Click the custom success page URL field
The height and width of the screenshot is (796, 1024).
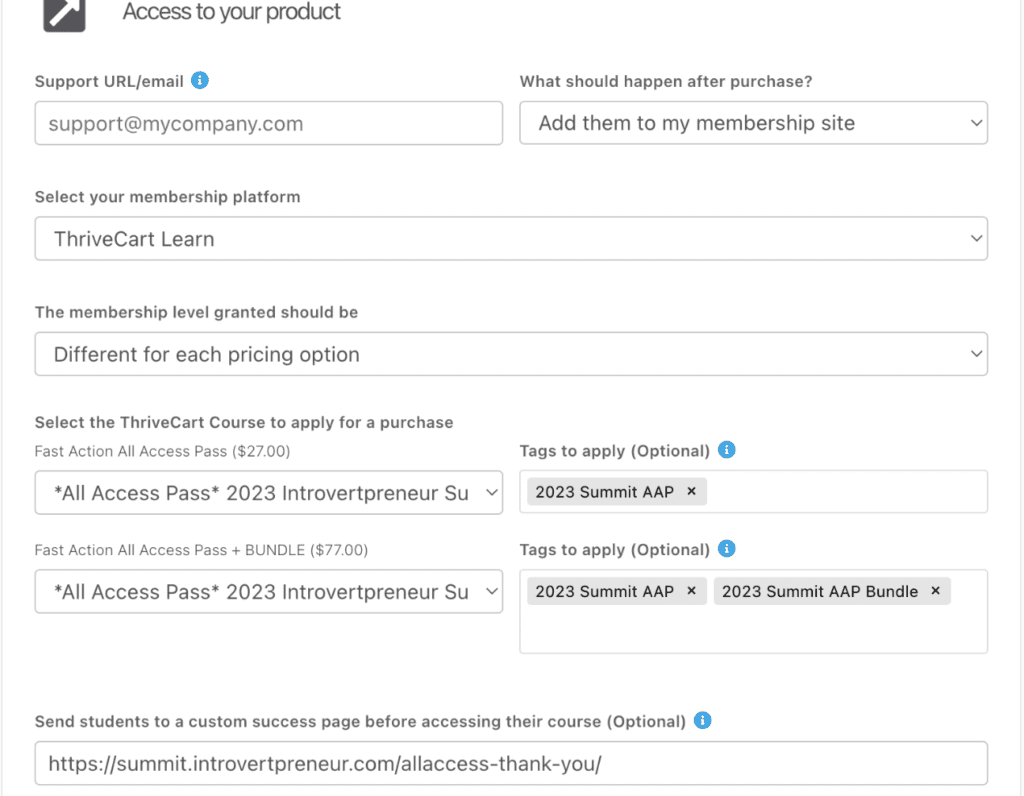(x=512, y=763)
